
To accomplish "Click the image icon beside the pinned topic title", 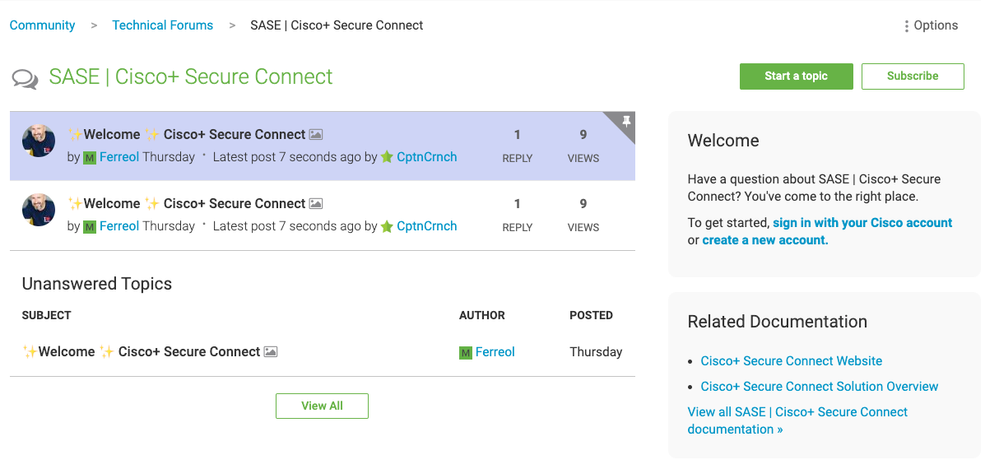I will point(316,134).
